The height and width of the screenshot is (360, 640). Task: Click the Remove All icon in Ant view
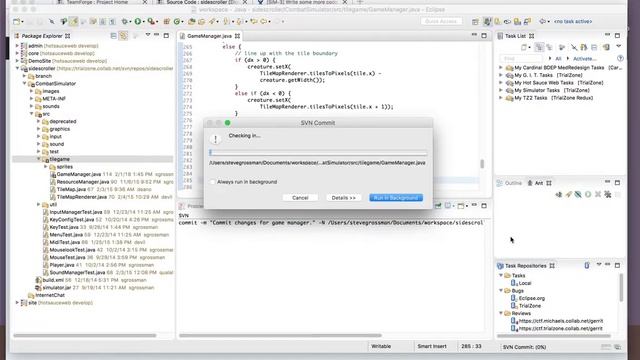[x=608, y=194]
